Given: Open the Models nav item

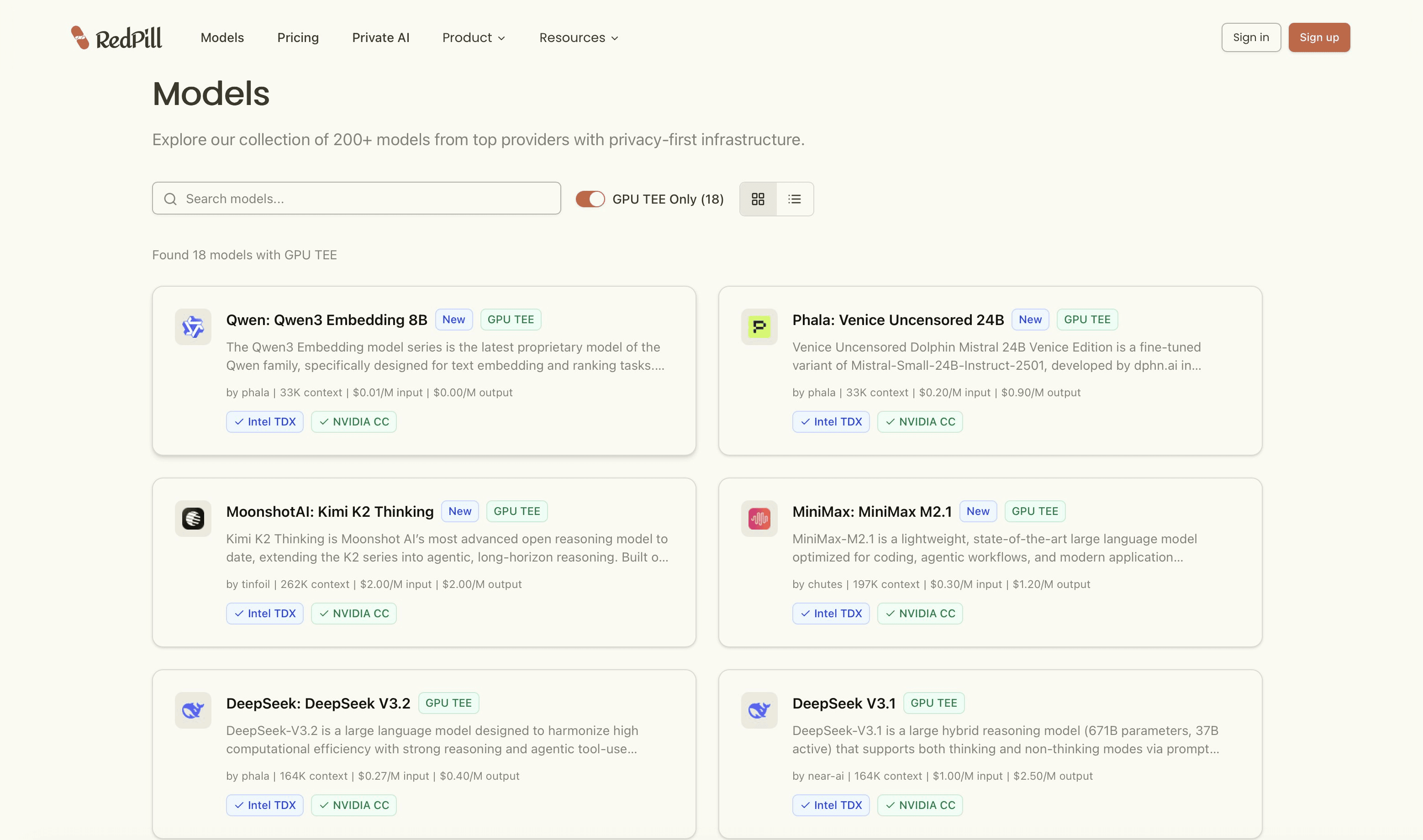Looking at the screenshot, I should tap(222, 38).
